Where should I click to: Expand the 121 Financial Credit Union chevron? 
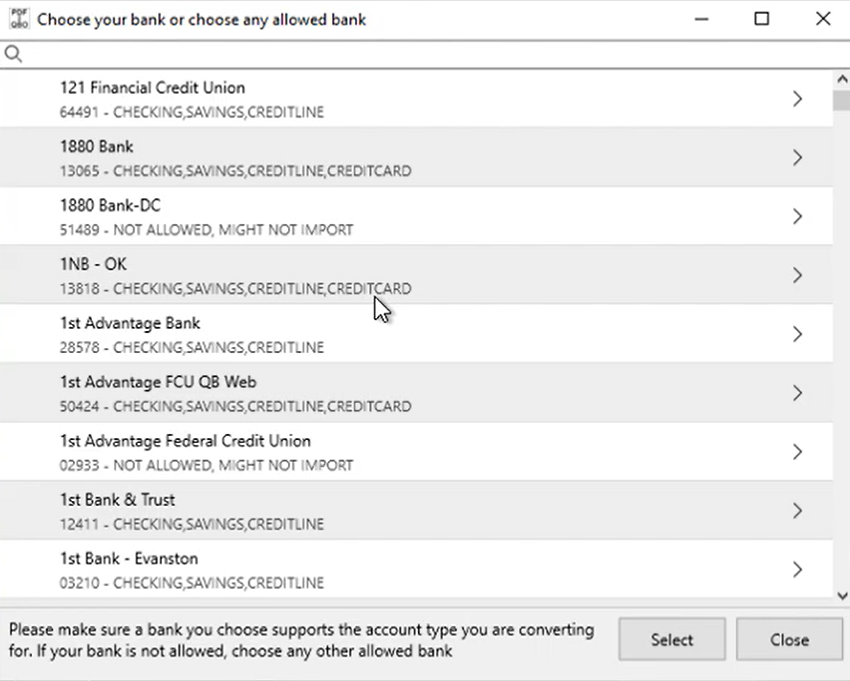[x=797, y=99]
